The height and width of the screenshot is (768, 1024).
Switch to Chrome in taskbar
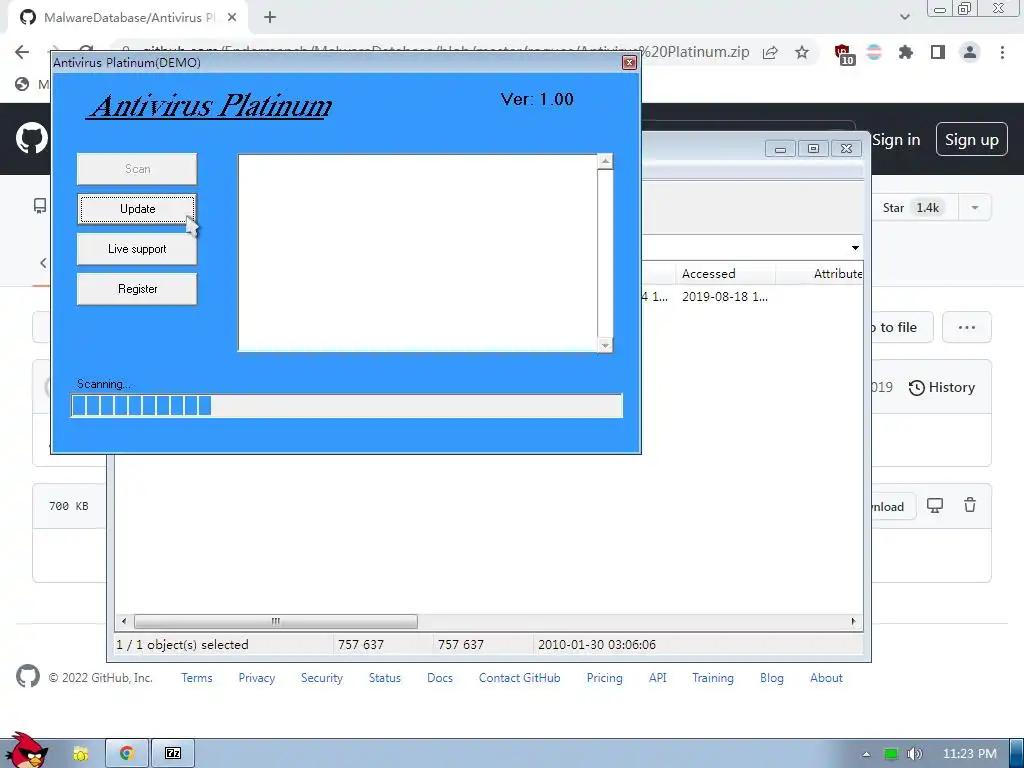pos(127,754)
